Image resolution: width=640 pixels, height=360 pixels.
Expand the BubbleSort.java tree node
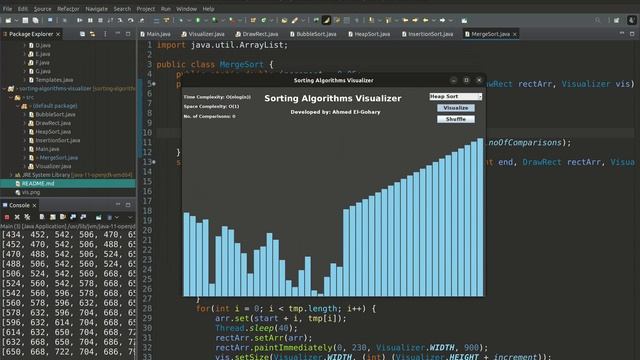(25, 115)
